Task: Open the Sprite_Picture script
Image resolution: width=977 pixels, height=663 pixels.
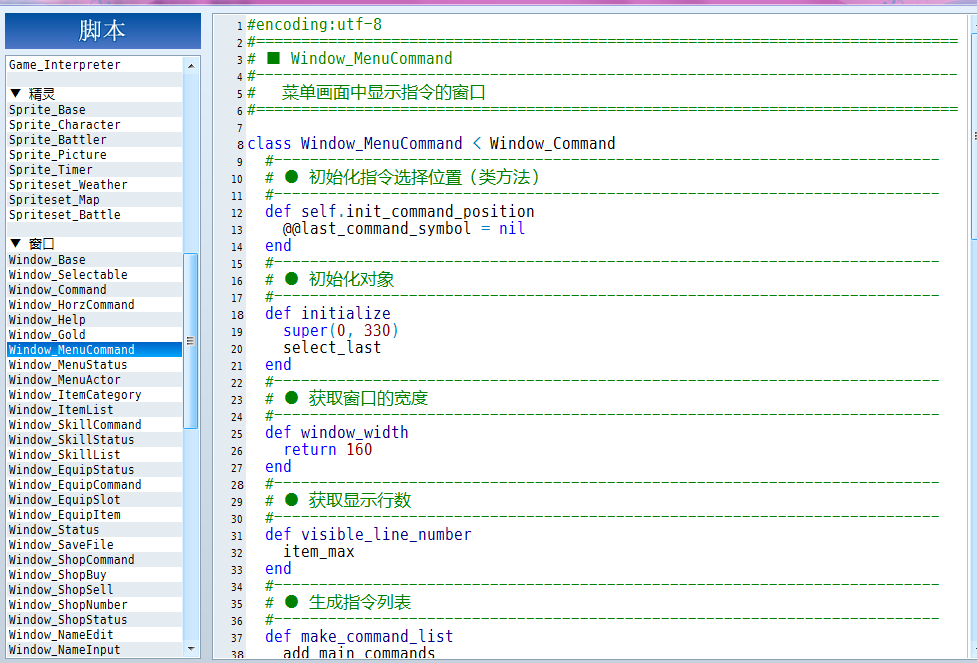Action: click(95, 155)
